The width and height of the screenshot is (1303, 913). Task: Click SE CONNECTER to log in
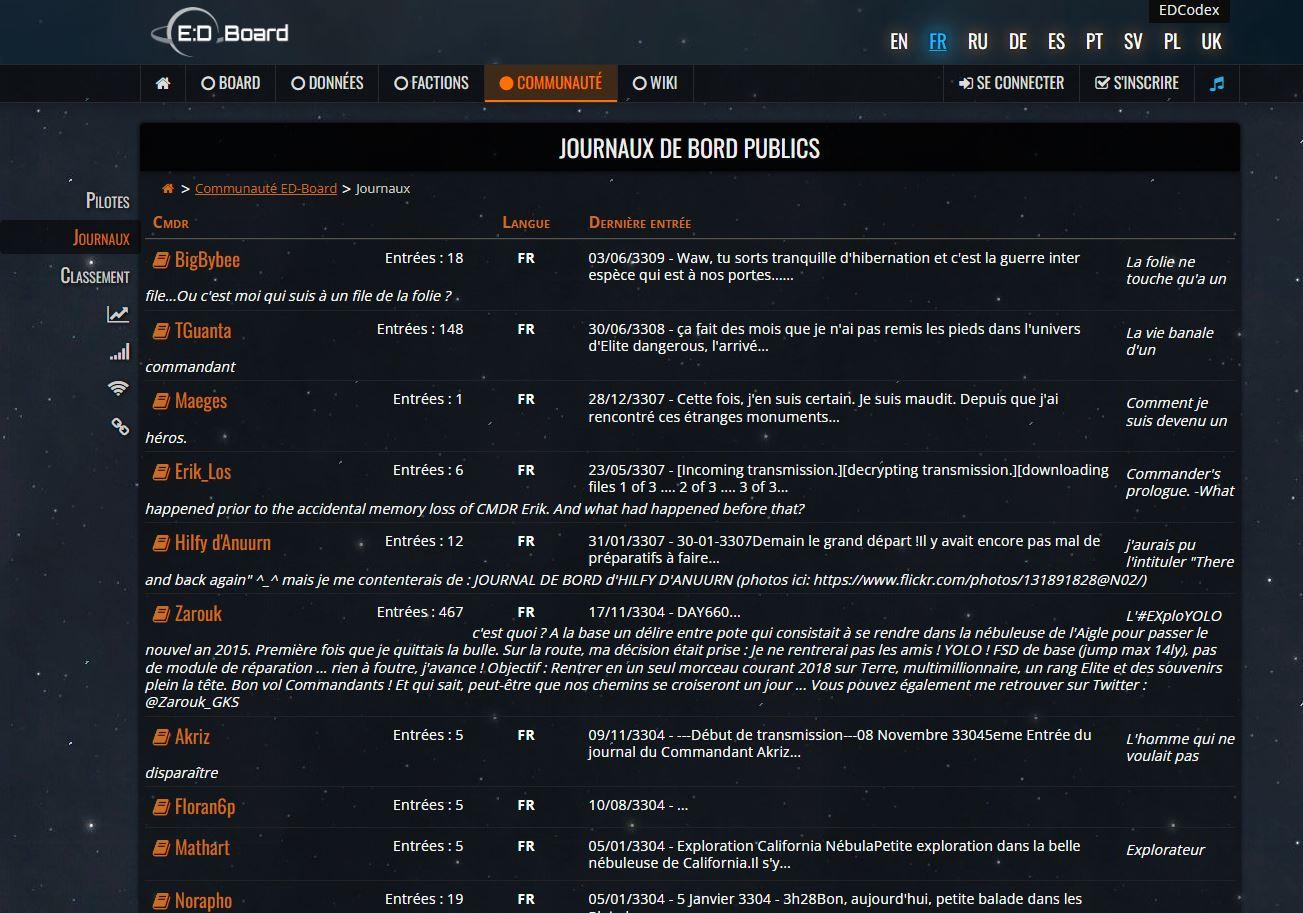coord(1012,83)
